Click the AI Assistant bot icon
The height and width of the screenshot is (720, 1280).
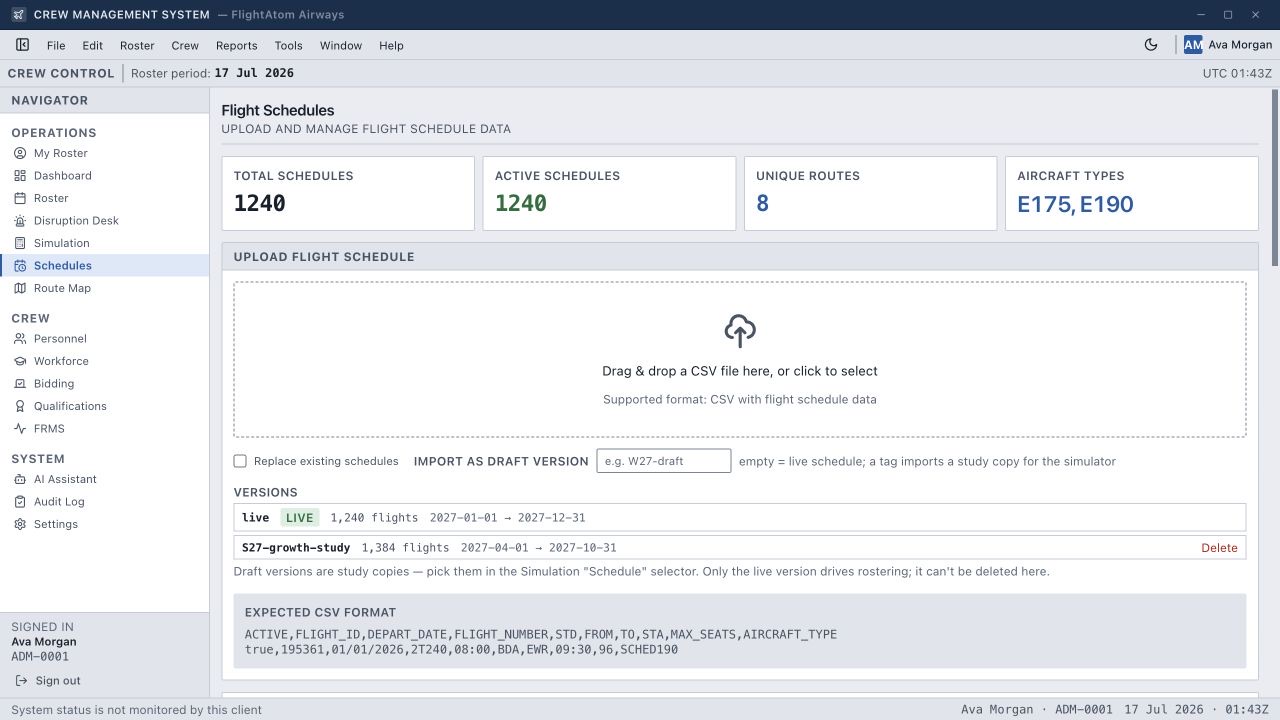tap(20, 479)
